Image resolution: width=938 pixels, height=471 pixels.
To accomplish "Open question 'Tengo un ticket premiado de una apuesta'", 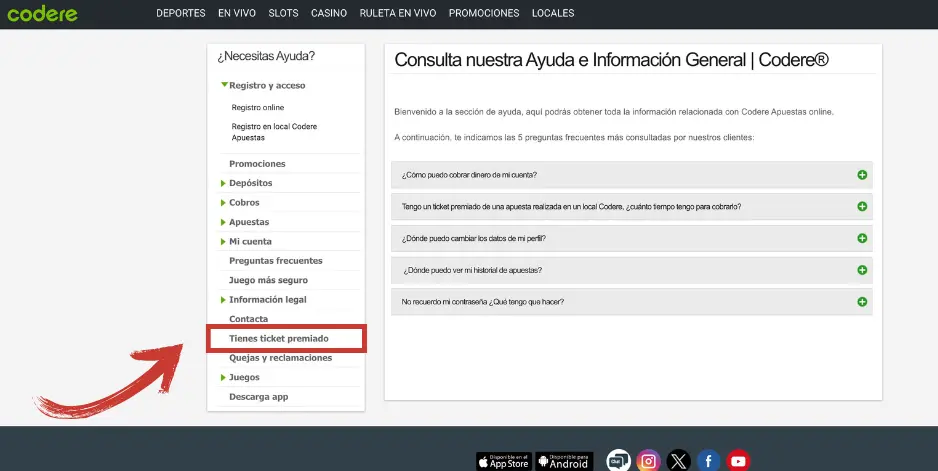I will (632, 206).
